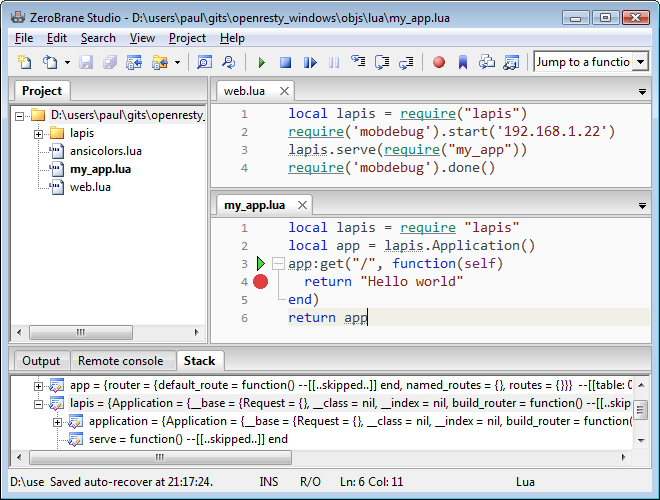Toggle breakpoint using the red circle toolbar icon
Screen dimensions: 660x500
click(438, 62)
